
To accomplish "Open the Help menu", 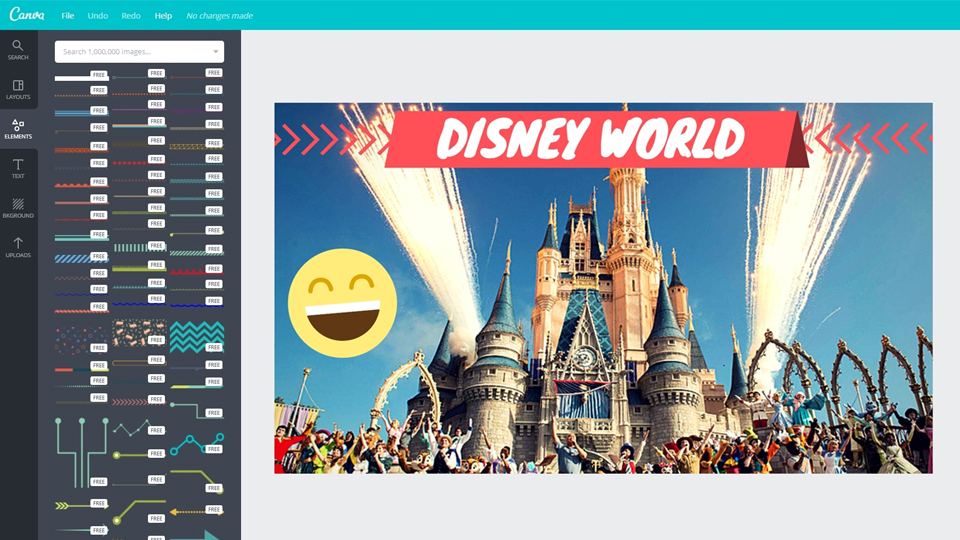I will pos(163,15).
